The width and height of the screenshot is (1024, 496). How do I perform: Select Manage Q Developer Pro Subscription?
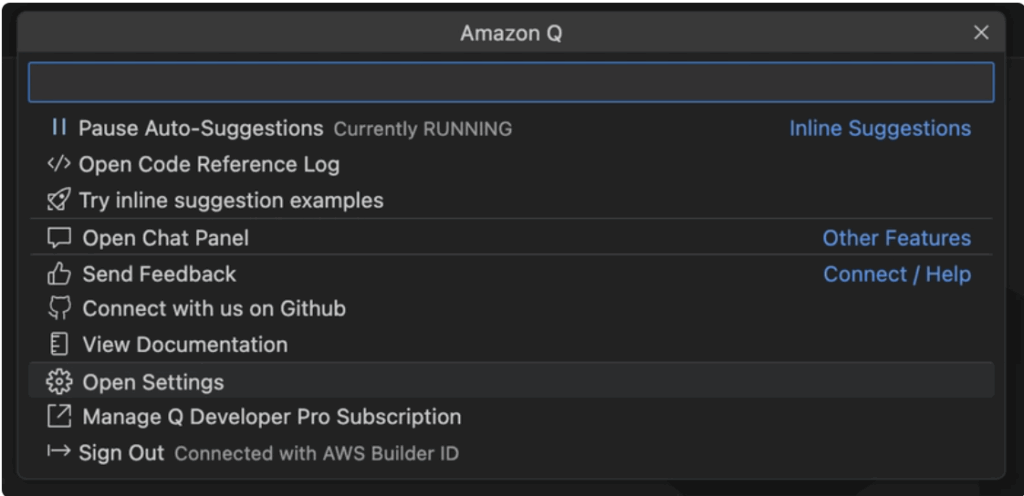tap(272, 417)
